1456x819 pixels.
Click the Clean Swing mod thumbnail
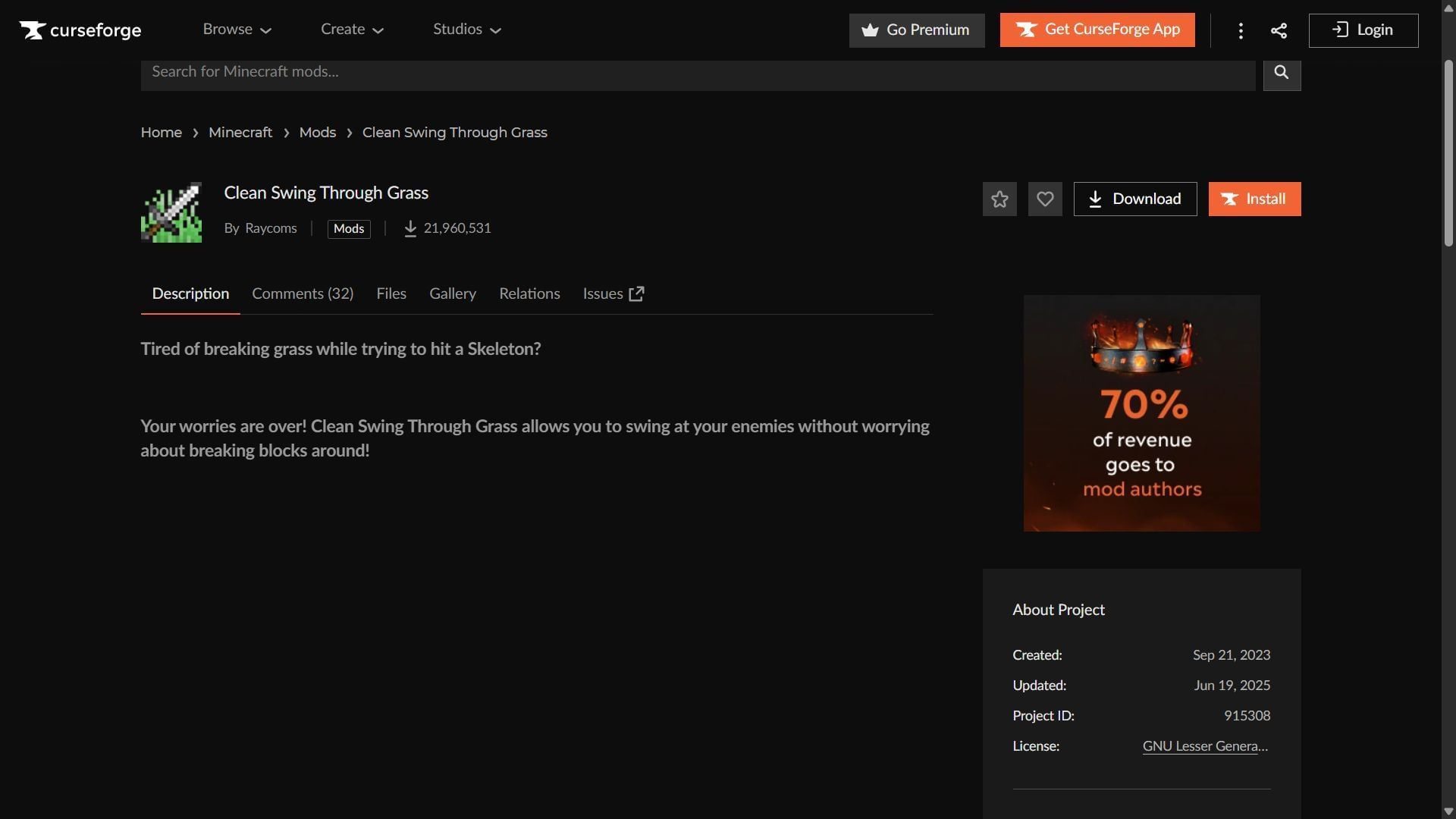coord(171,212)
